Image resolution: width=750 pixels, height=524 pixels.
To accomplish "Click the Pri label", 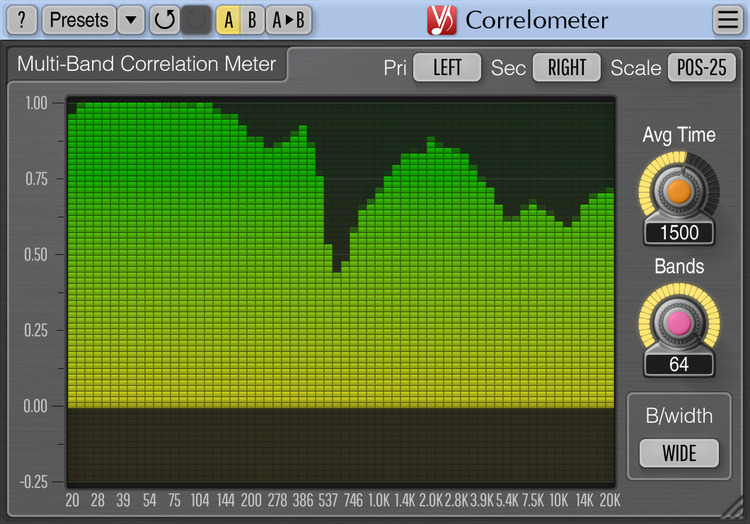I will click(x=395, y=68).
